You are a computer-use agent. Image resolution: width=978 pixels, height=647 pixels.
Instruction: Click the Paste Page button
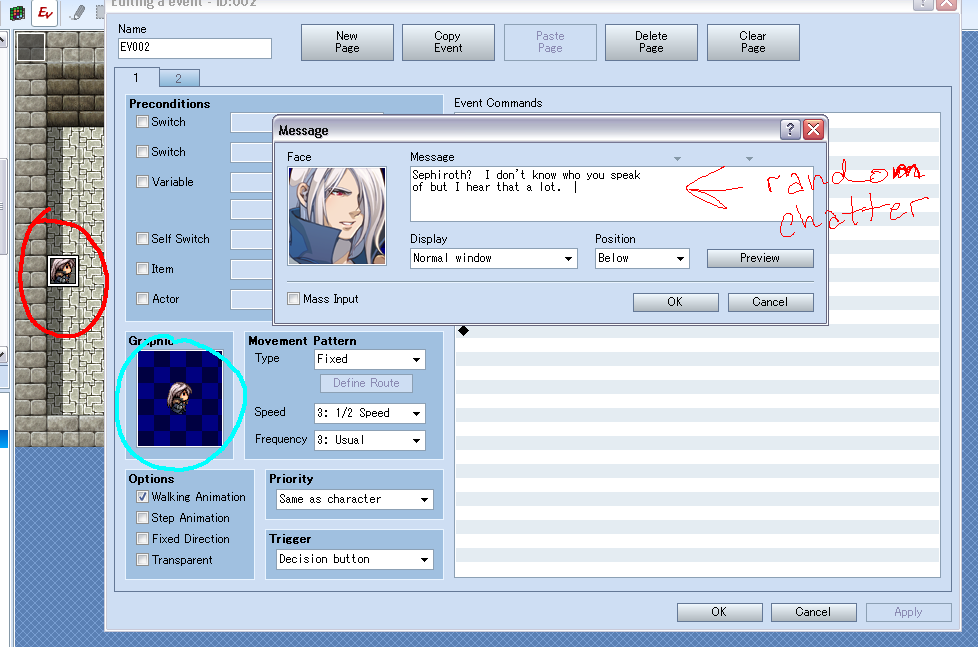[x=550, y=42]
